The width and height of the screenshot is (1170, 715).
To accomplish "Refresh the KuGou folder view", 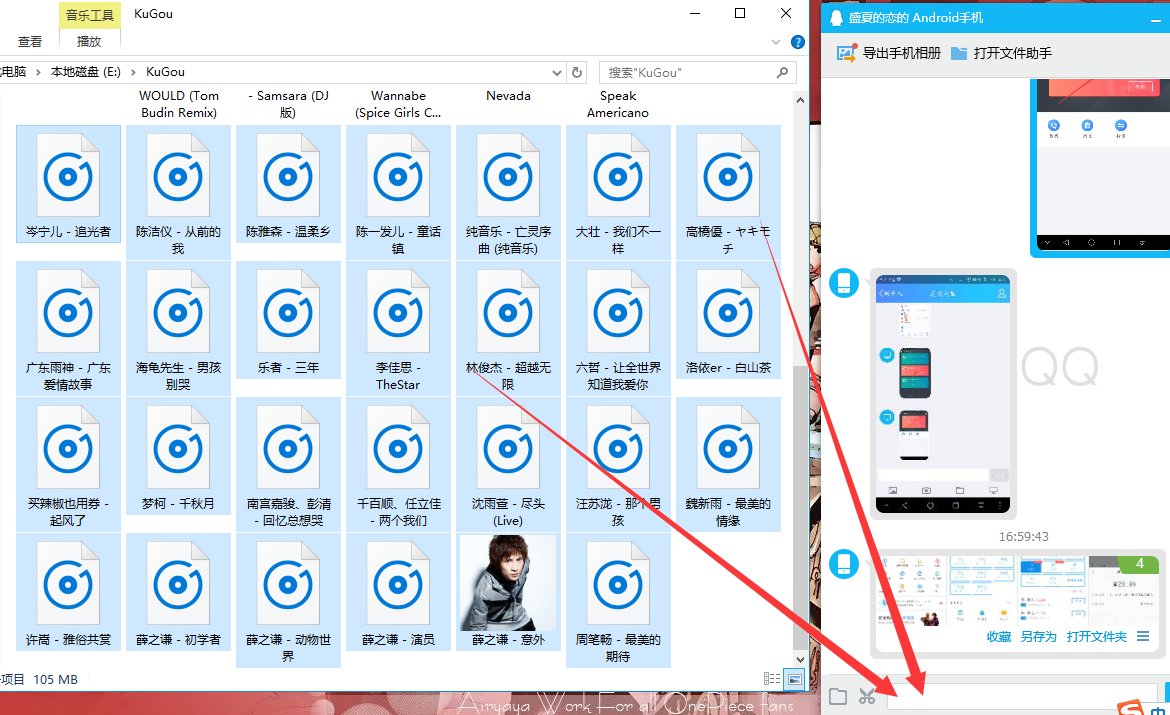I will pos(577,72).
